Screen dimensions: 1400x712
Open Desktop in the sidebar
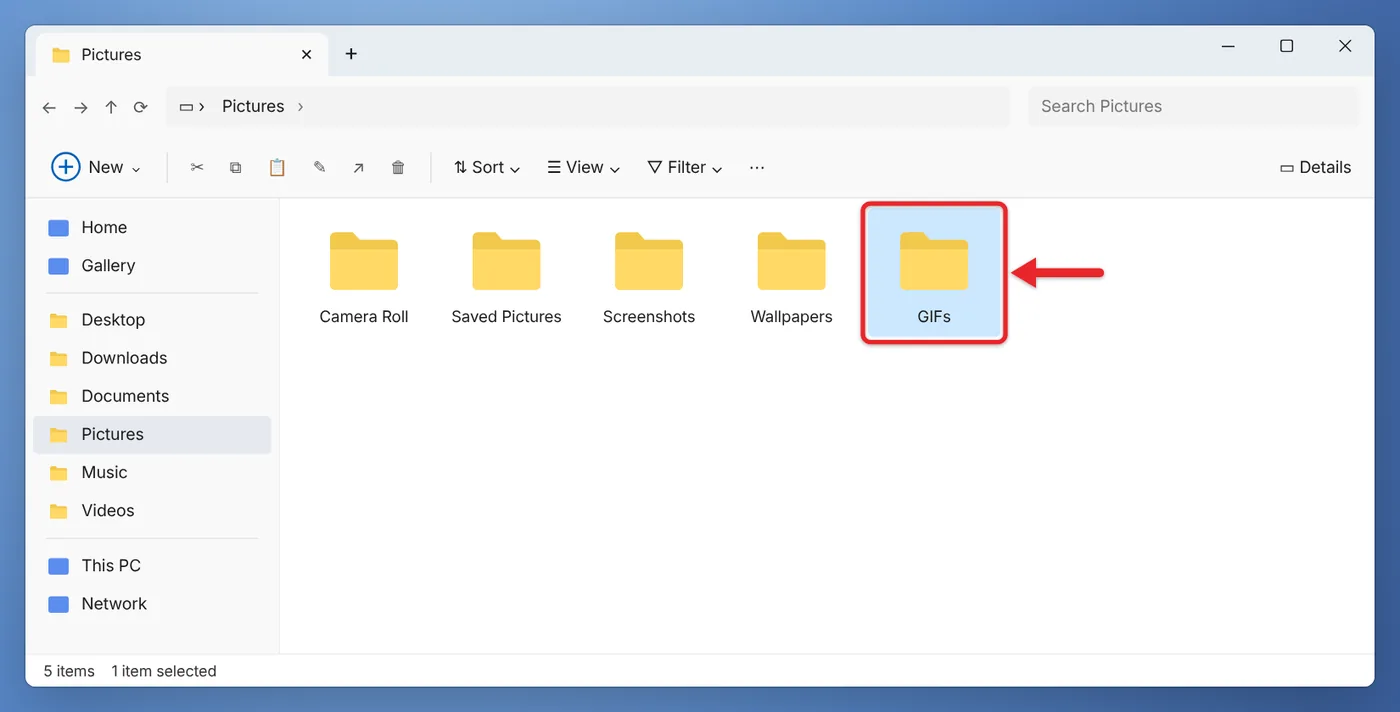pyautogui.click(x=152, y=320)
